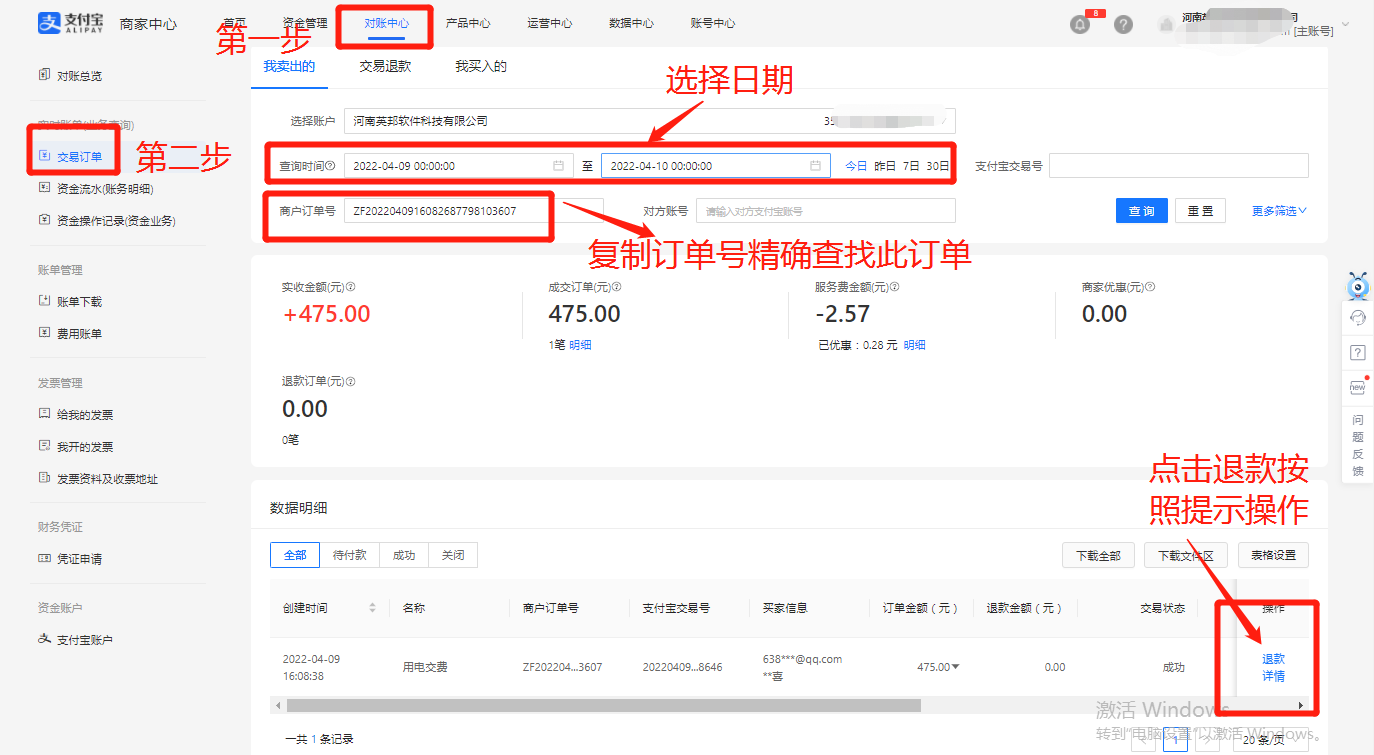Click the info icon next to 退款订单
The image size is (1374, 755).
(350, 382)
